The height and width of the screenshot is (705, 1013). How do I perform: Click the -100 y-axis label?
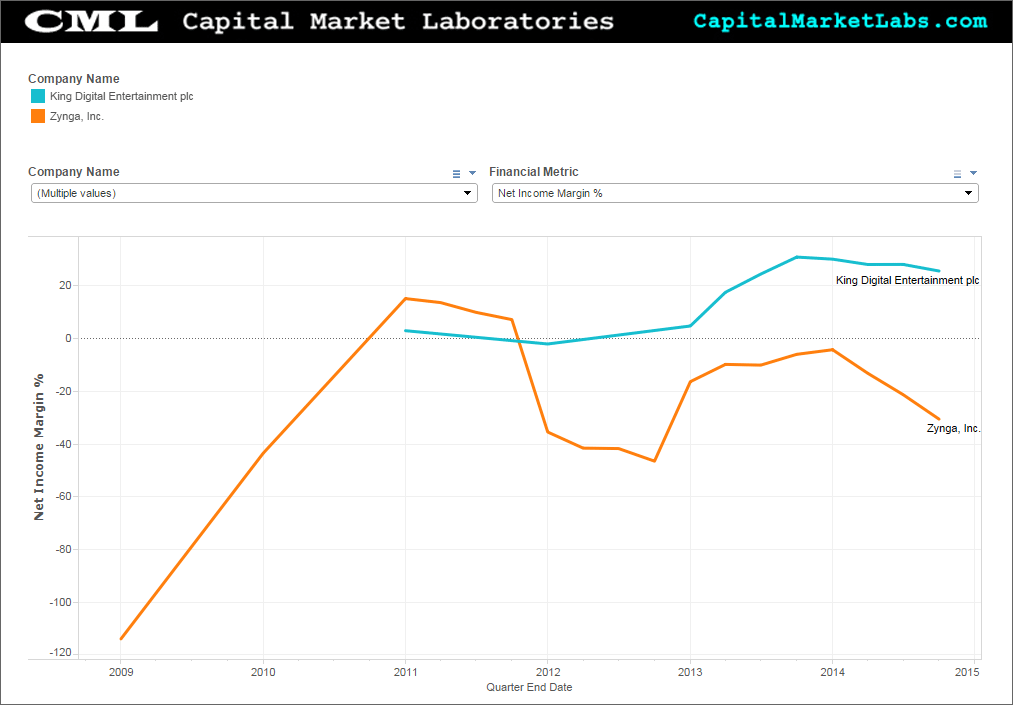pos(61,602)
